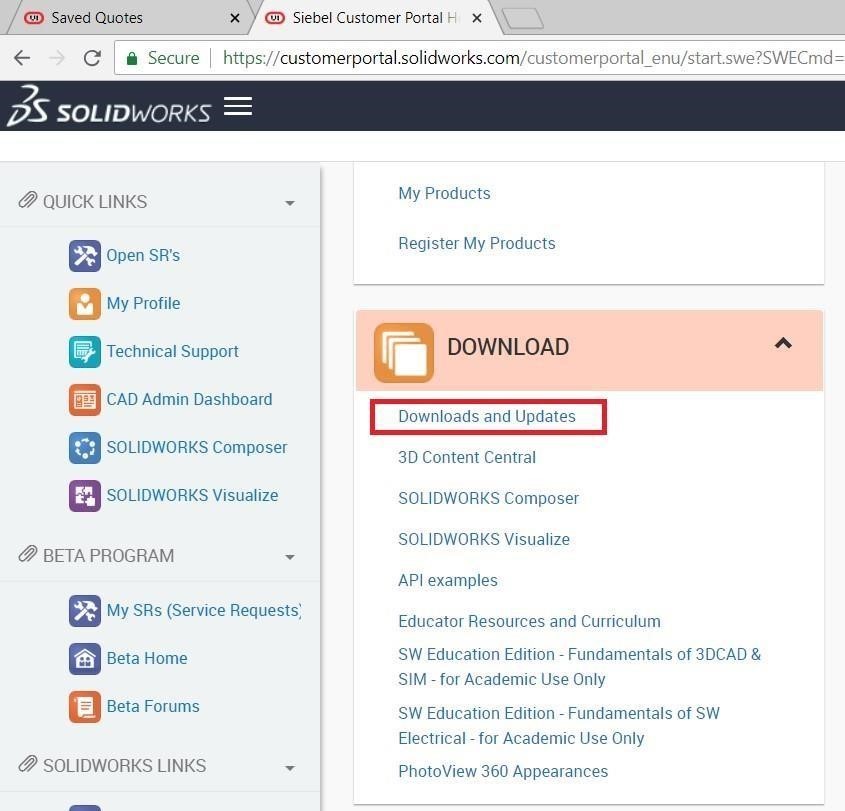Open Fundamentals of SW Electrical link
The height and width of the screenshot is (811, 845).
click(559, 726)
